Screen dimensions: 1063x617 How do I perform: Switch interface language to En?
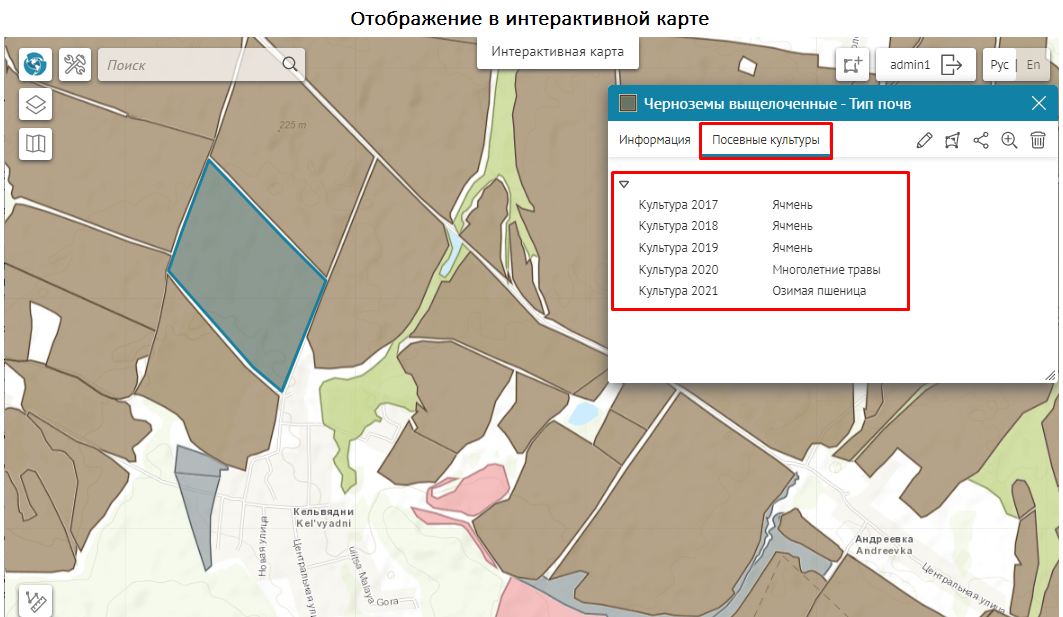click(x=1034, y=65)
